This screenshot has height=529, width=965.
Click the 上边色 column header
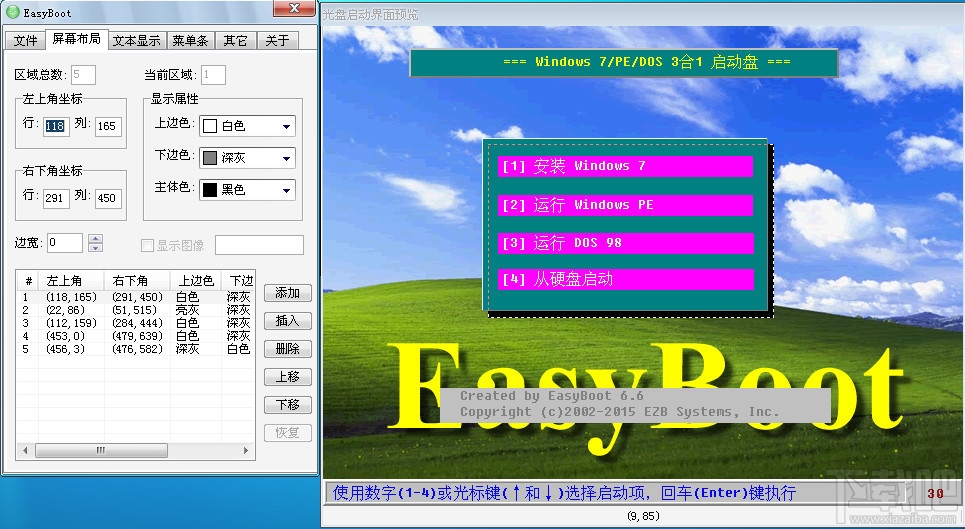[196, 280]
